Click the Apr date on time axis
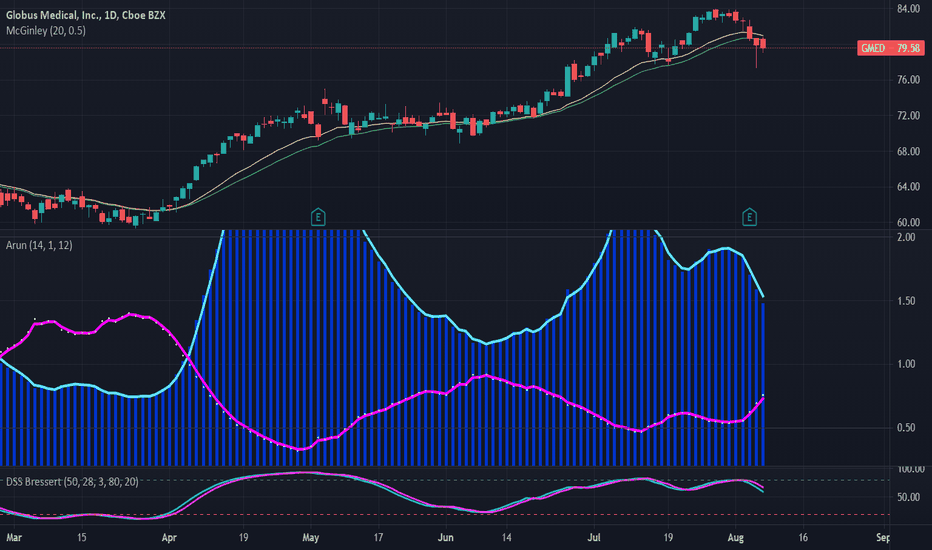This screenshot has height=550, width=932. (169, 538)
